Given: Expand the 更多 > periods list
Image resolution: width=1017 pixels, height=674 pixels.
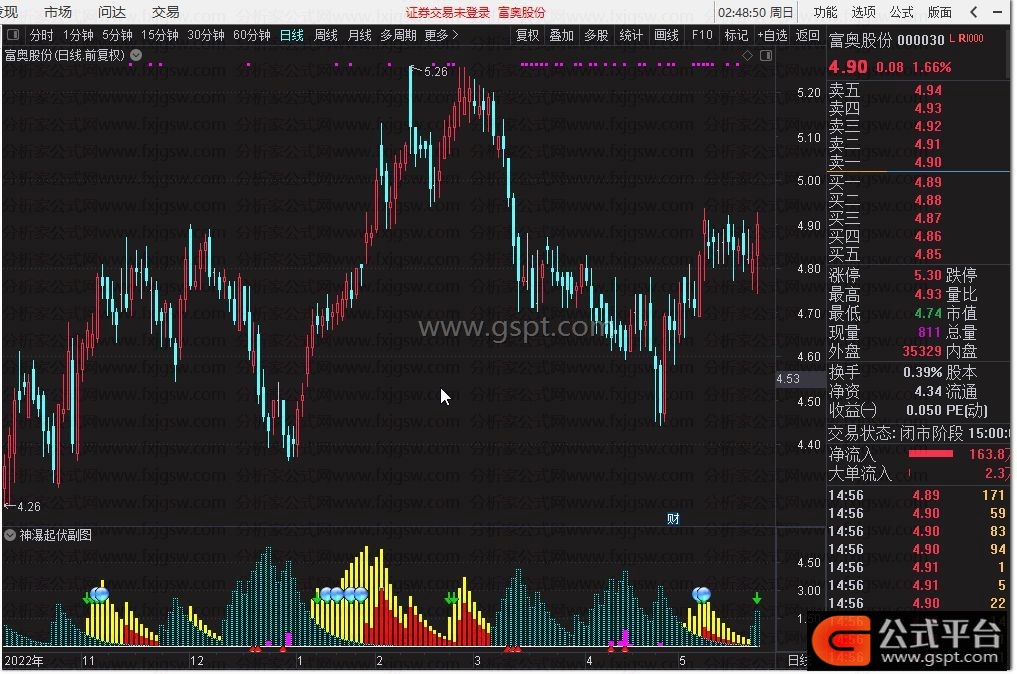Looking at the screenshot, I should (x=441, y=35).
